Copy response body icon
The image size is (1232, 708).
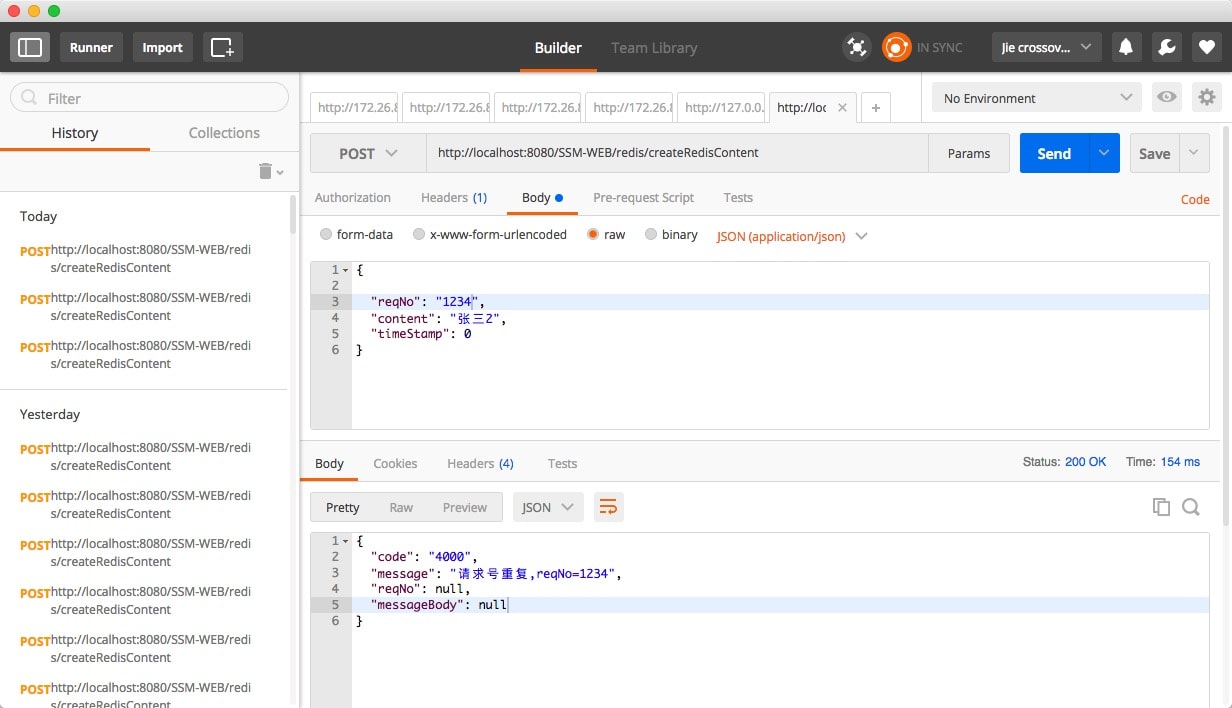(x=1161, y=507)
